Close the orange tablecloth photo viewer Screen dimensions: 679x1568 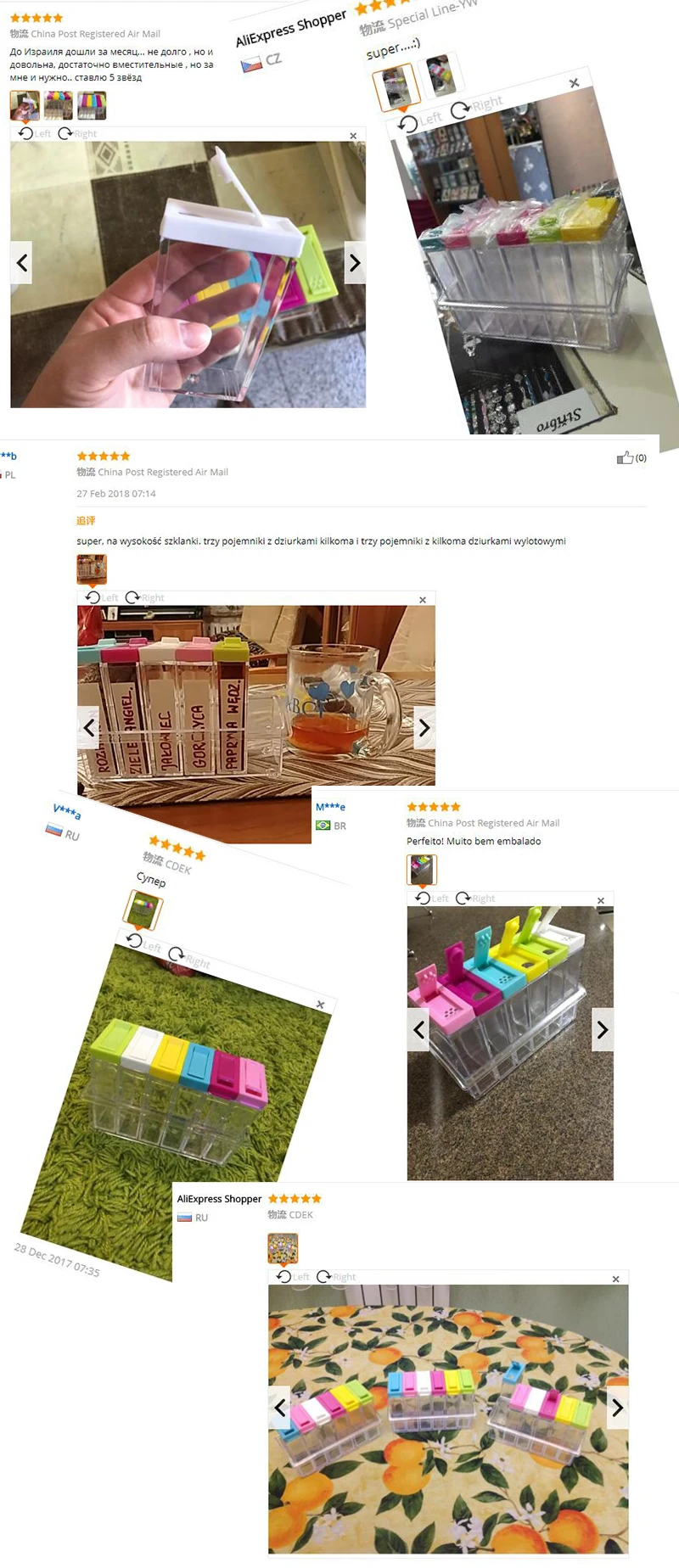point(616,1279)
